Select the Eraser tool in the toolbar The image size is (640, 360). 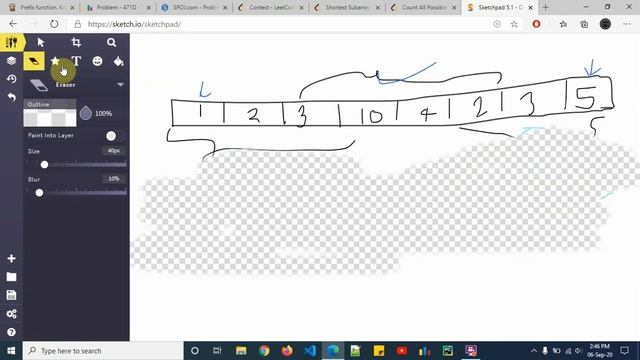34,61
